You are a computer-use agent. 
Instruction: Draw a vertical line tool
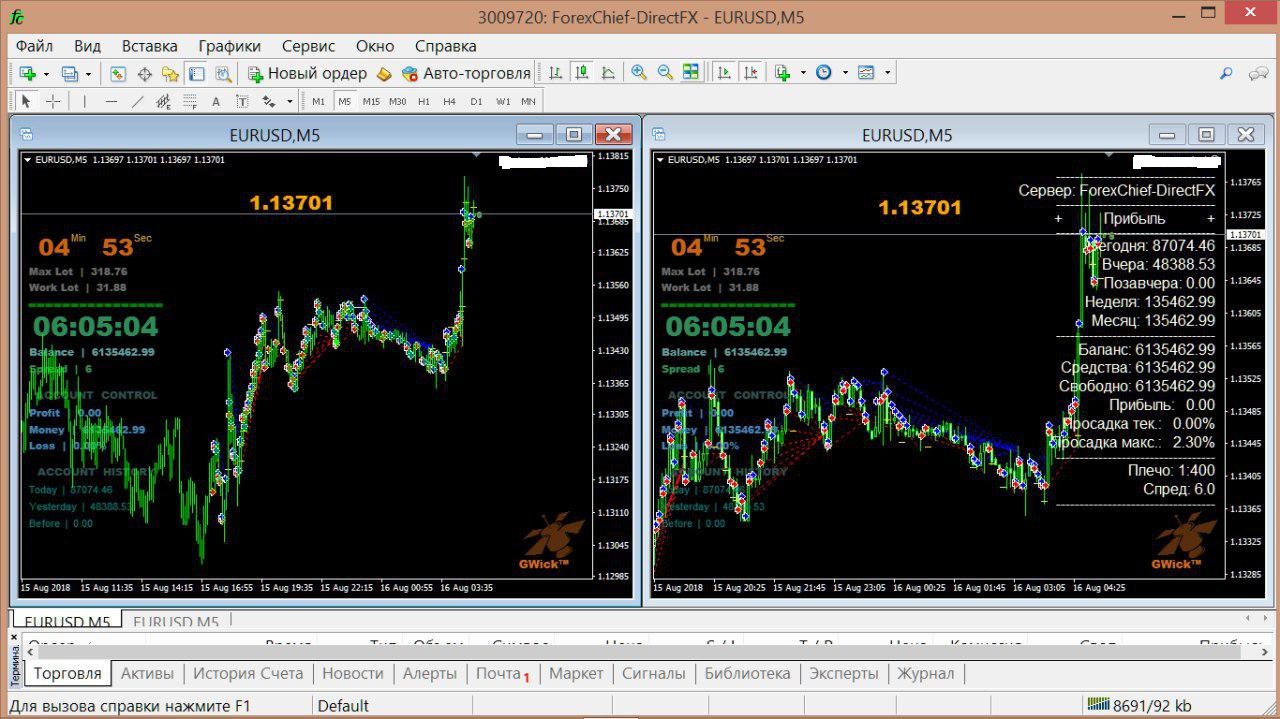click(x=85, y=101)
